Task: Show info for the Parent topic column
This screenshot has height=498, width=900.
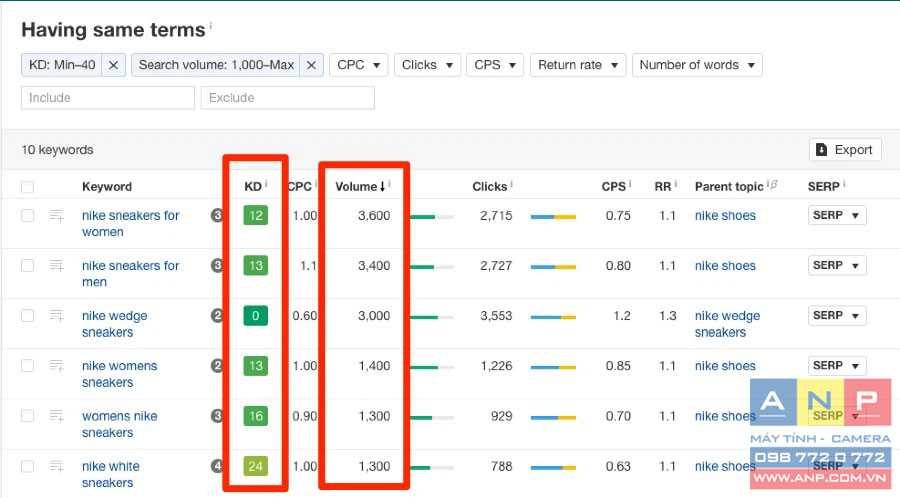Action: click(x=768, y=184)
